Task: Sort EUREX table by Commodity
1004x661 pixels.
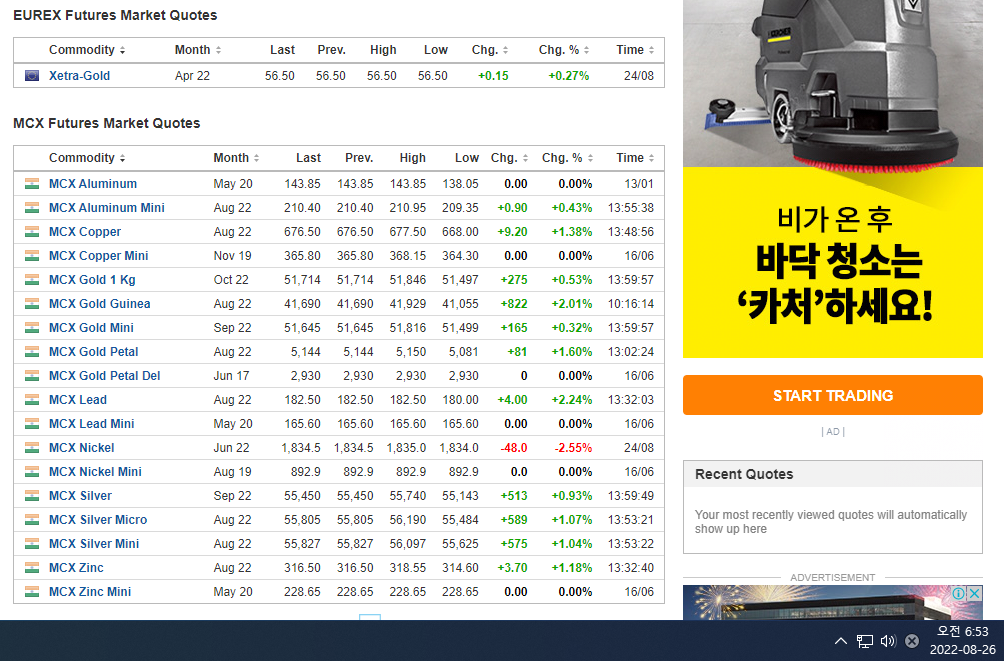Action: click(x=87, y=50)
